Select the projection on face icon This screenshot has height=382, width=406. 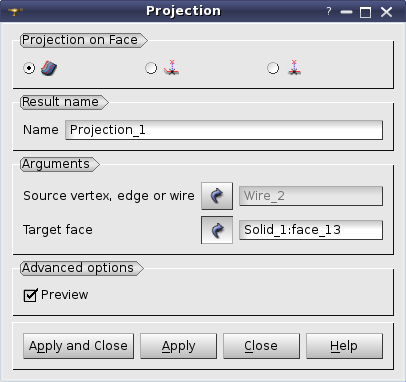49,68
